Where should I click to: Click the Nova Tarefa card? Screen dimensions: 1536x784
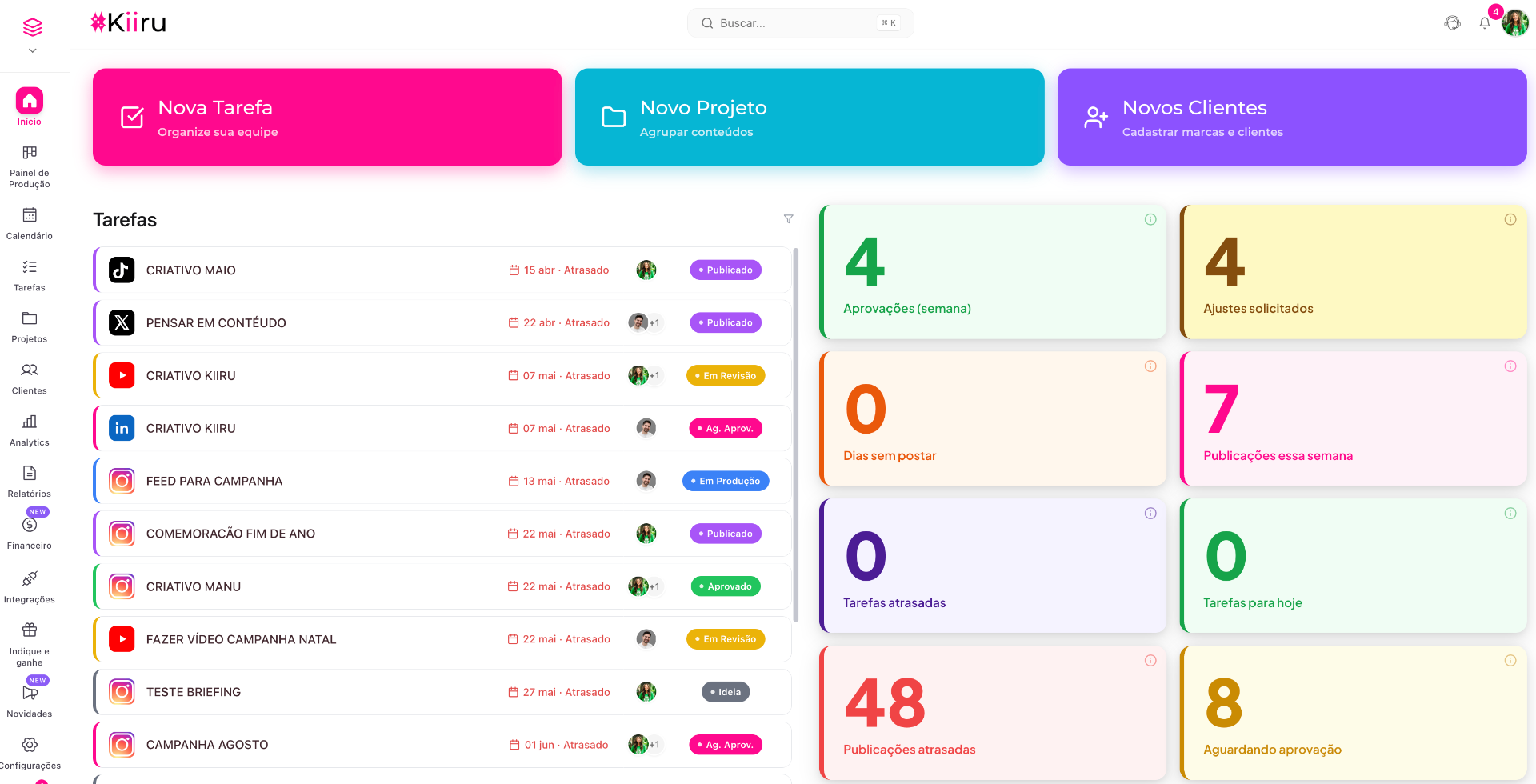tap(327, 118)
